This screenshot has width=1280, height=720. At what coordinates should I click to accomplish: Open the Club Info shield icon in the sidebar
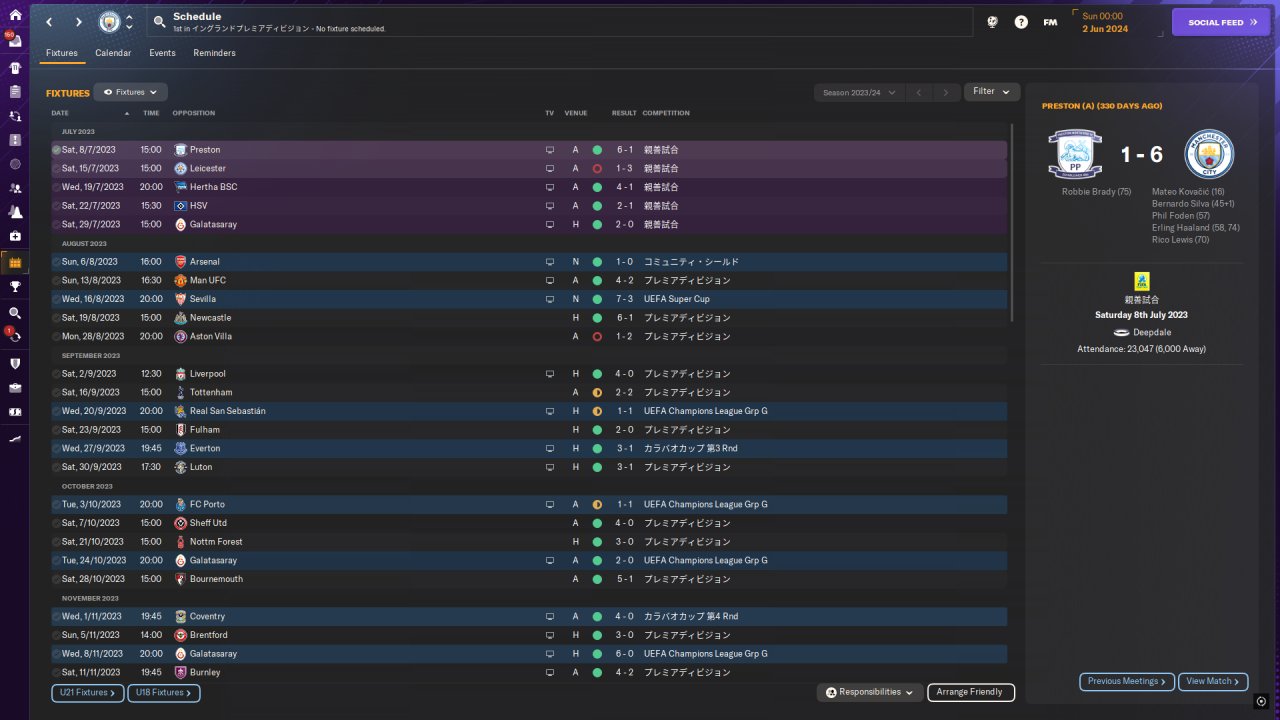tap(15, 364)
